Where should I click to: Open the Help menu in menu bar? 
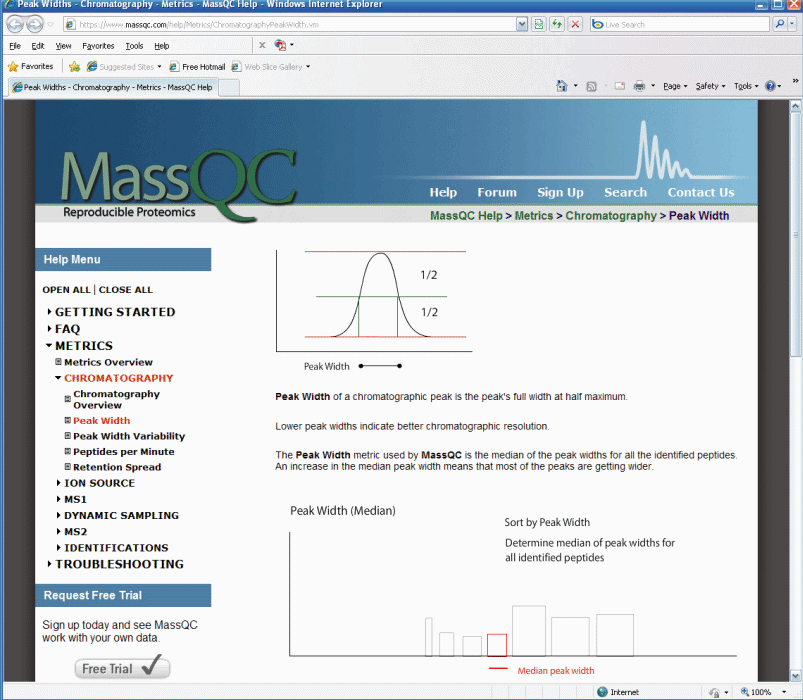pos(161,46)
